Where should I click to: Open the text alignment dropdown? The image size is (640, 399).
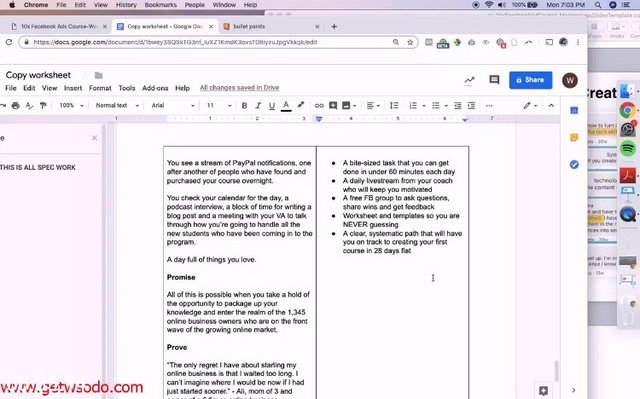coord(373,106)
